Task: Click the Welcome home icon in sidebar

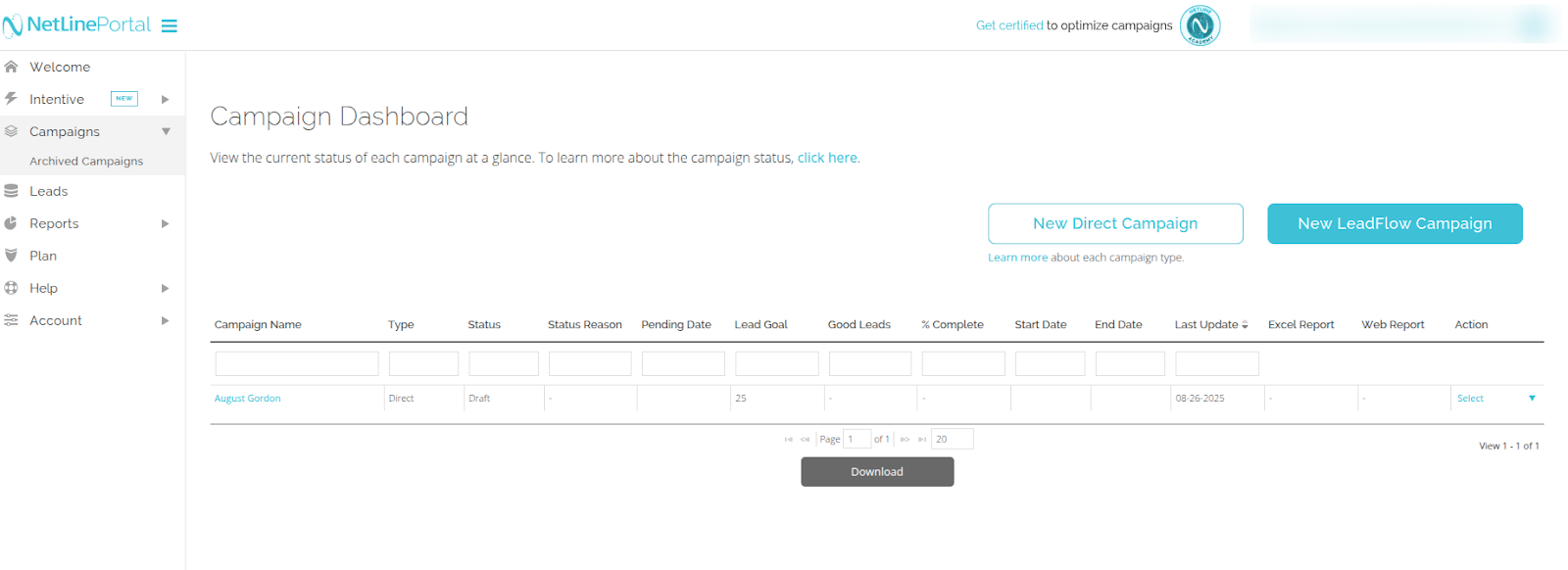Action: coord(12,67)
